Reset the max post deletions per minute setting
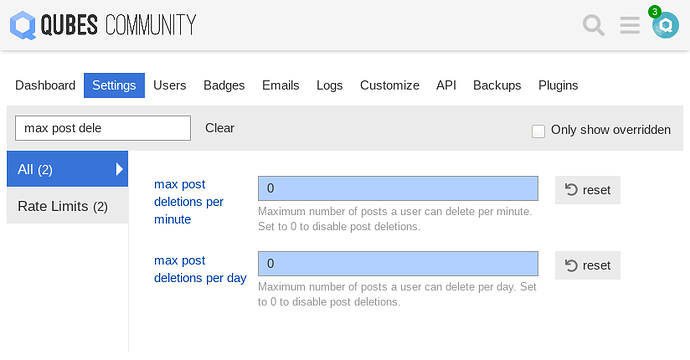 click(x=587, y=190)
